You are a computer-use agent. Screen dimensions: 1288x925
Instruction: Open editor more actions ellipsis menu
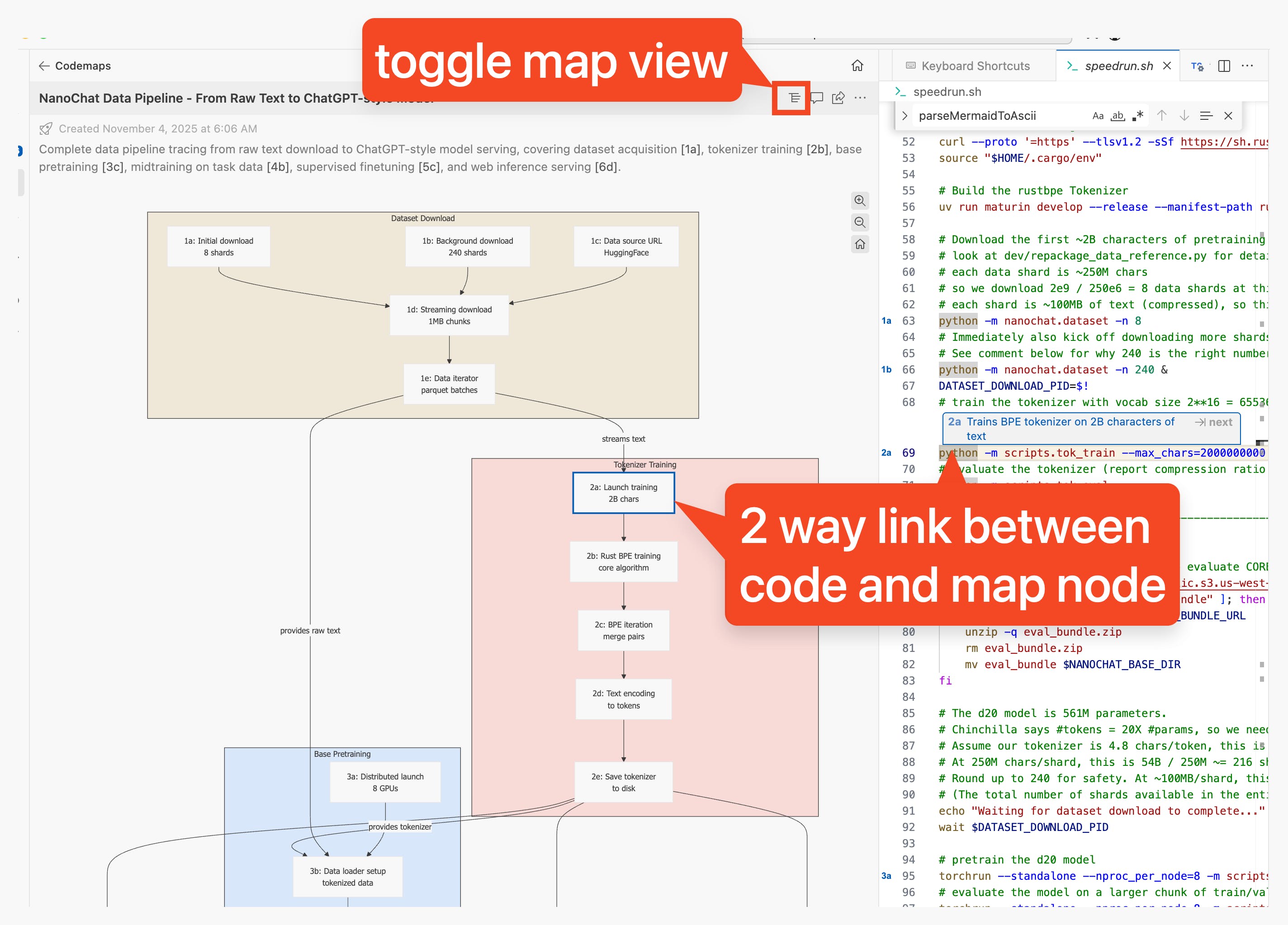[x=1247, y=66]
